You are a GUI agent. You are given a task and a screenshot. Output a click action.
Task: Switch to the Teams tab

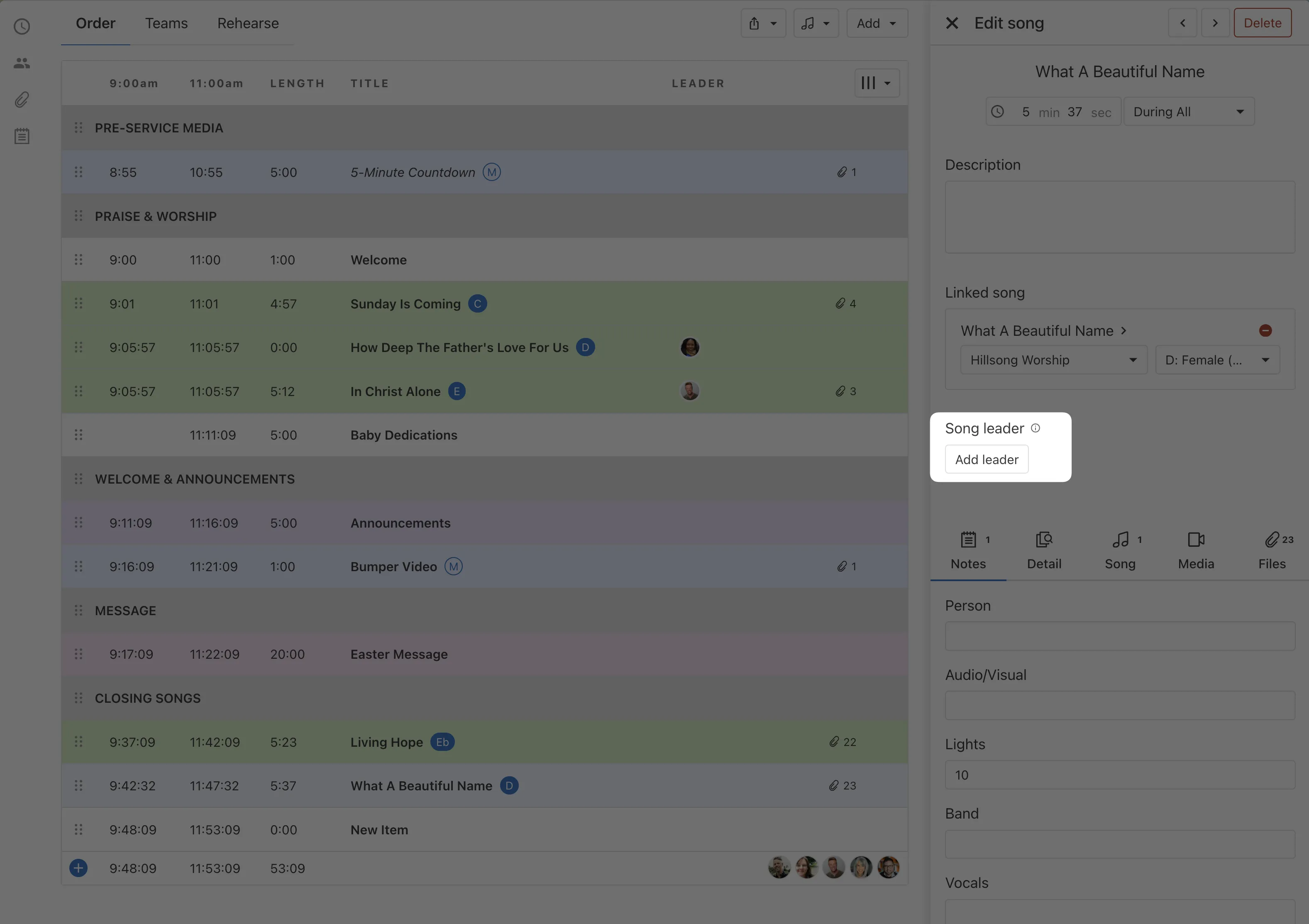pos(166,23)
